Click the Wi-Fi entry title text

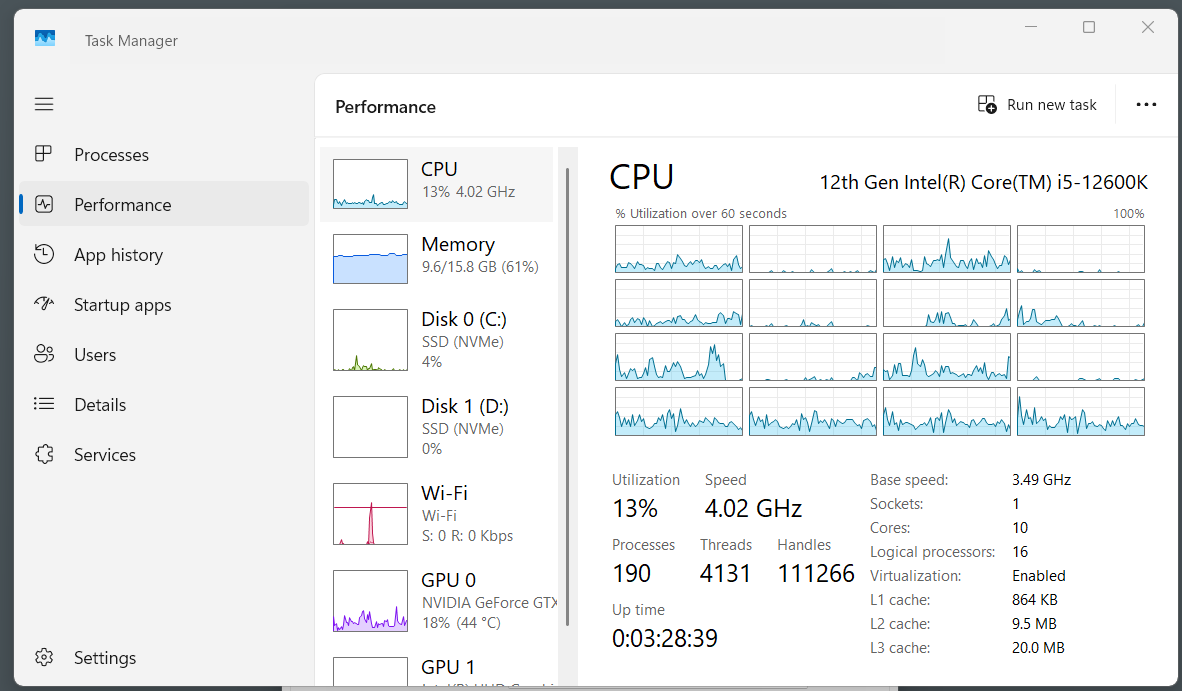tap(445, 493)
